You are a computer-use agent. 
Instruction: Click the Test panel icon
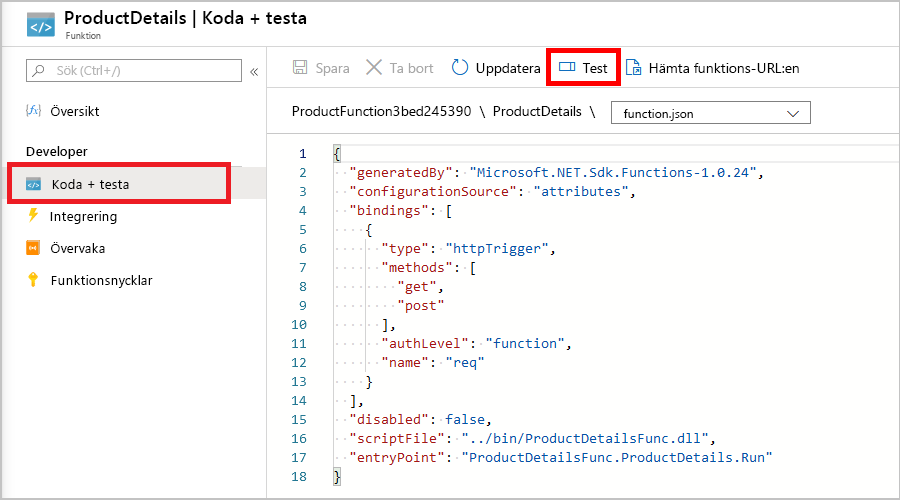point(567,67)
